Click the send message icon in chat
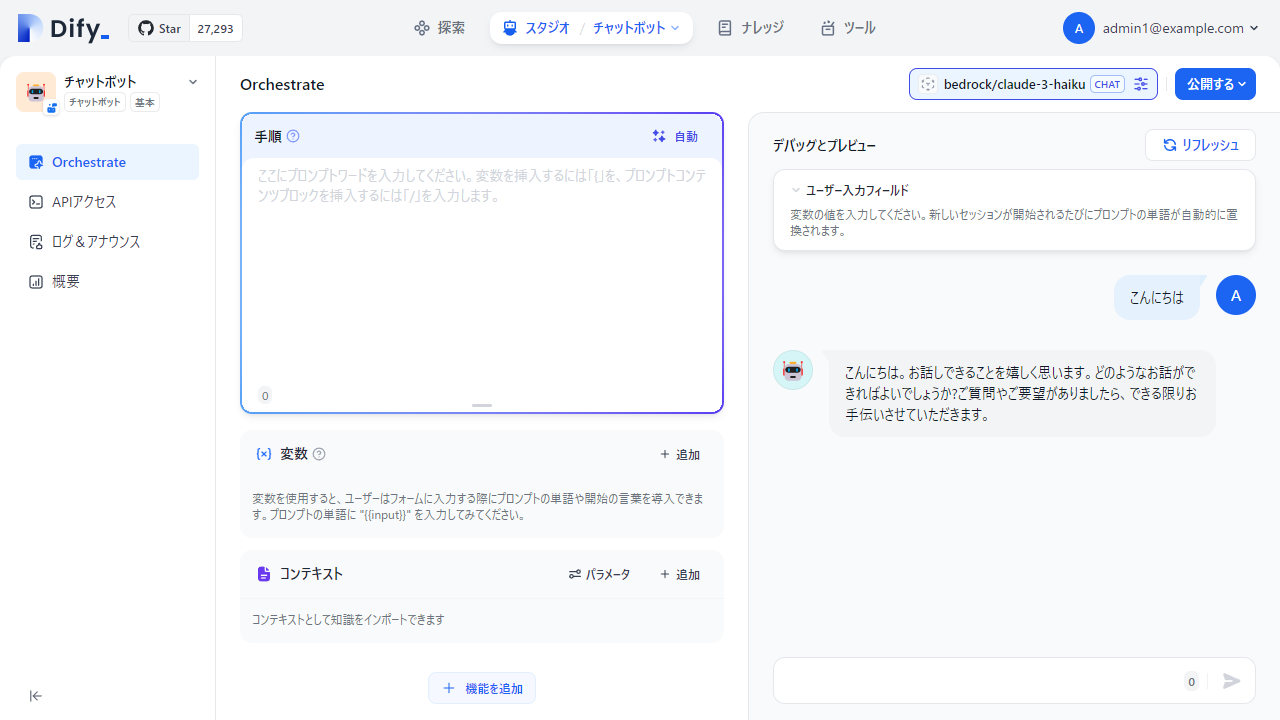Image resolution: width=1280 pixels, height=720 pixels. click(x=1232, y=681)
